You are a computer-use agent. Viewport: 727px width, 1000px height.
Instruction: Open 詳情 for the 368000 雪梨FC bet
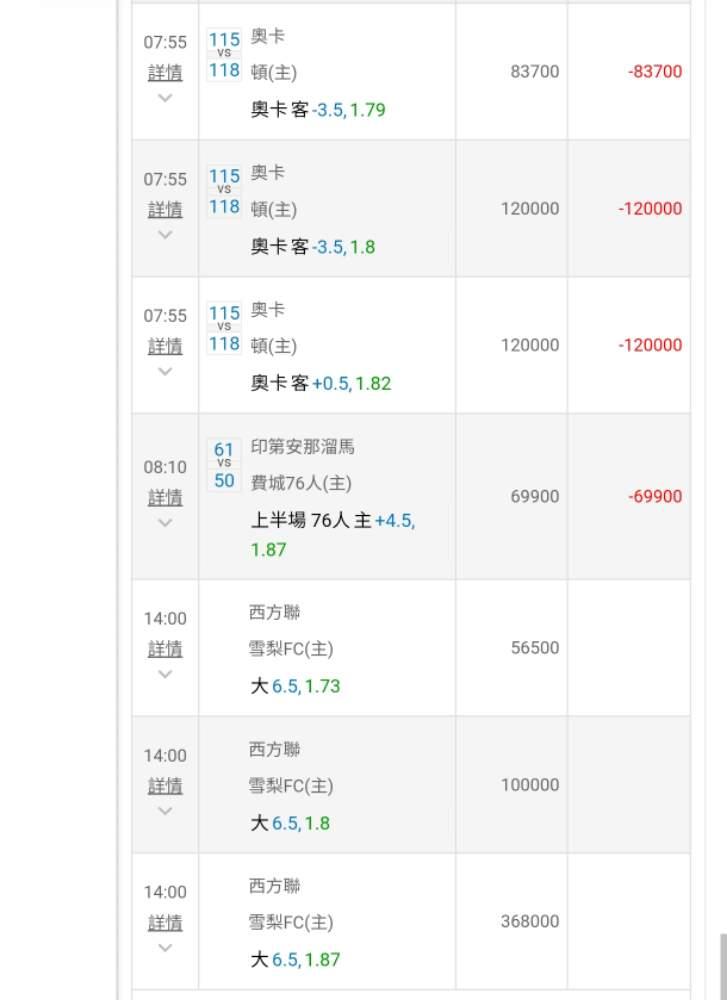tap(165, 922)
